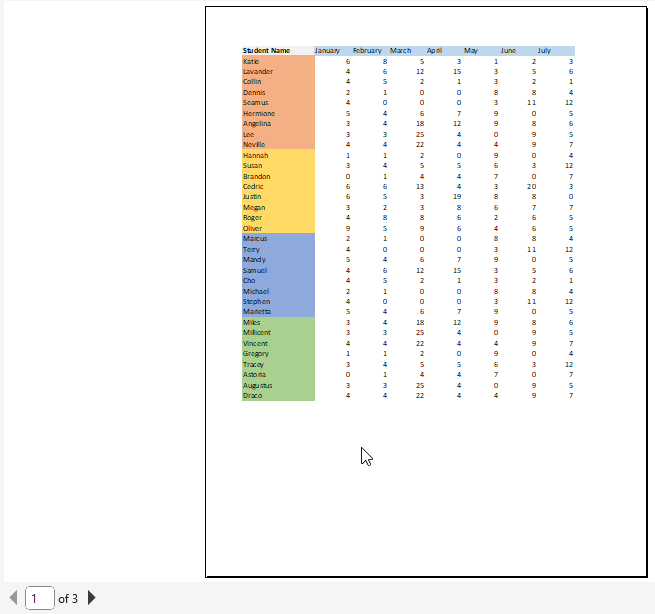Image resolution: width=655 pixels, height=614 pixels.
Task: Click the name 'Neville'
Action: point(254,145)
